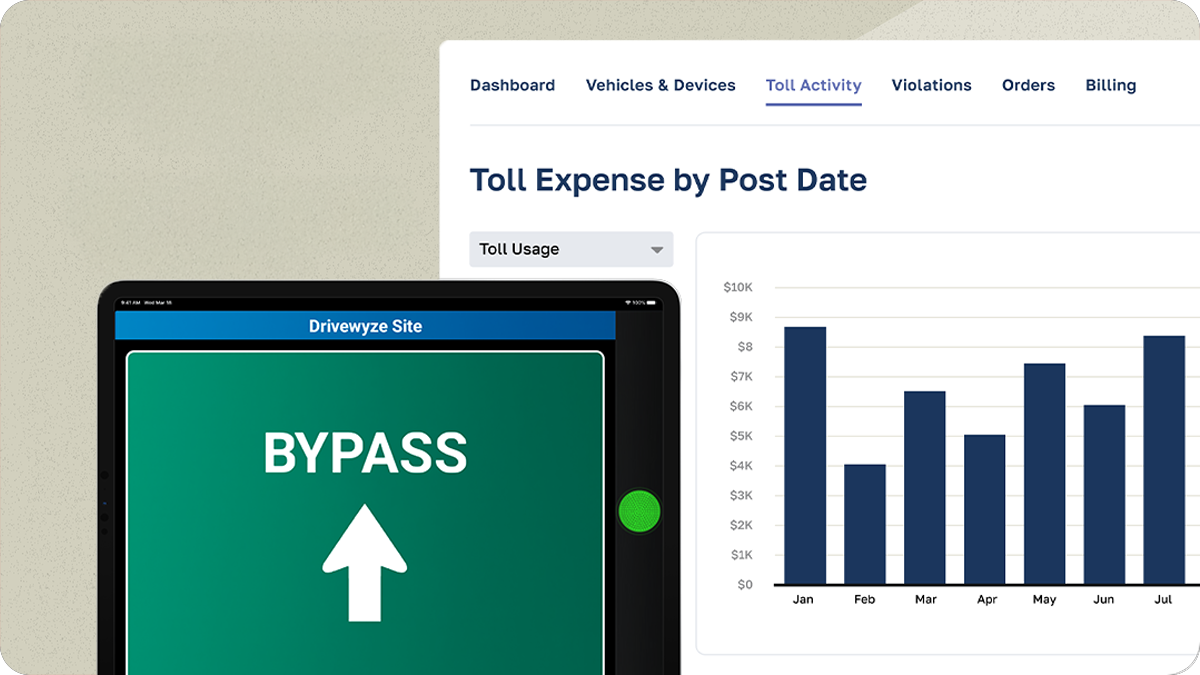Open the Billing page
Image resolution: width=1200 pixels, height=675 pixels.
click(x=1110, y=85)
